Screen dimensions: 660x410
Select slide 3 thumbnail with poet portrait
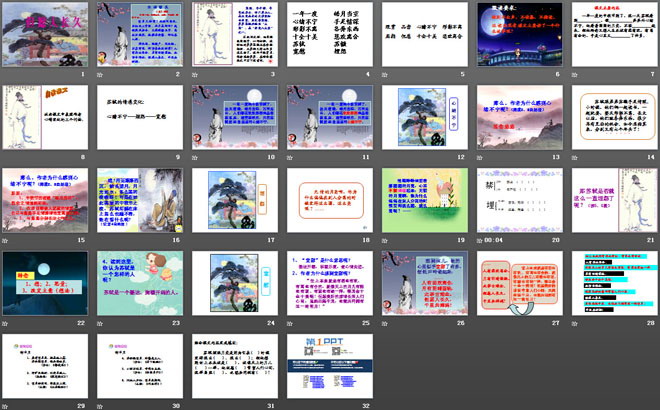[235, 35]
